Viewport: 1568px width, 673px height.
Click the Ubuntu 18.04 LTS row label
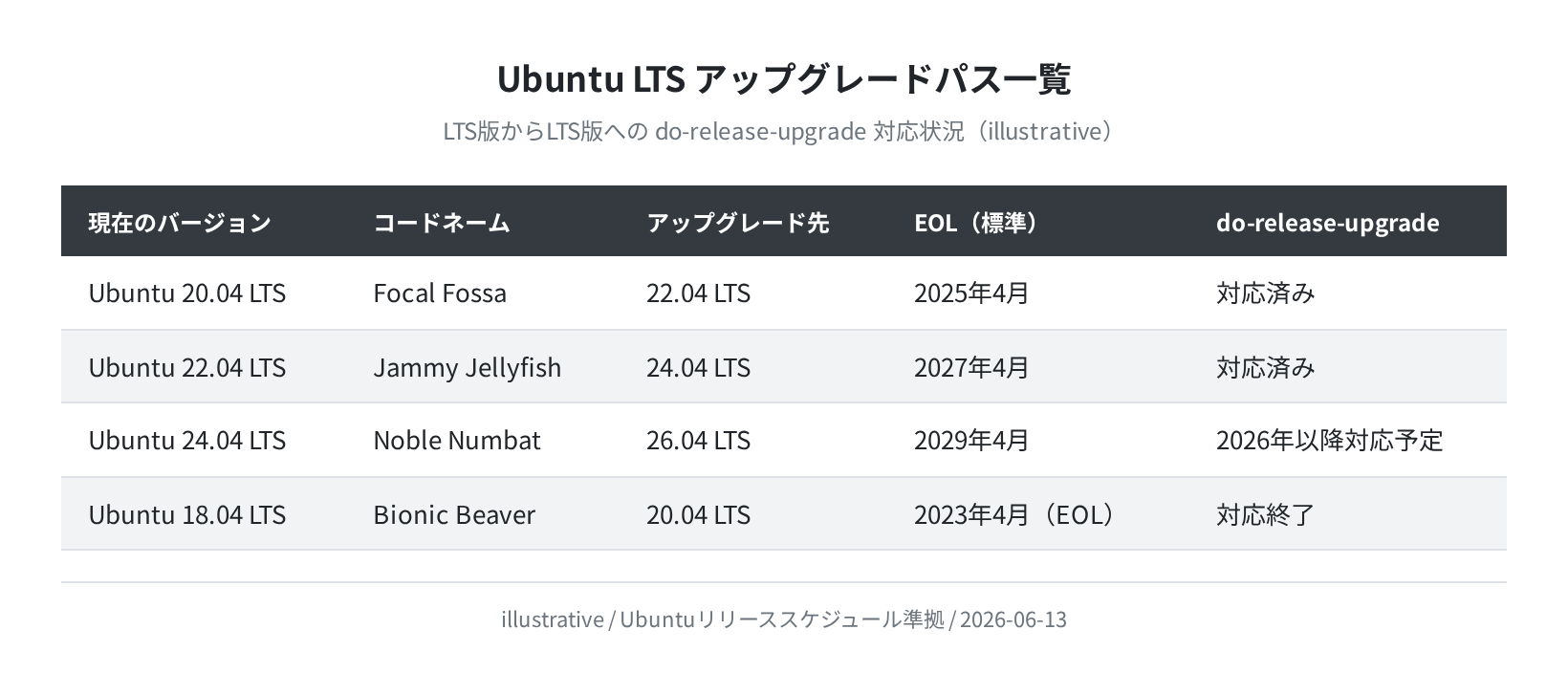click(x=187, y=515)
